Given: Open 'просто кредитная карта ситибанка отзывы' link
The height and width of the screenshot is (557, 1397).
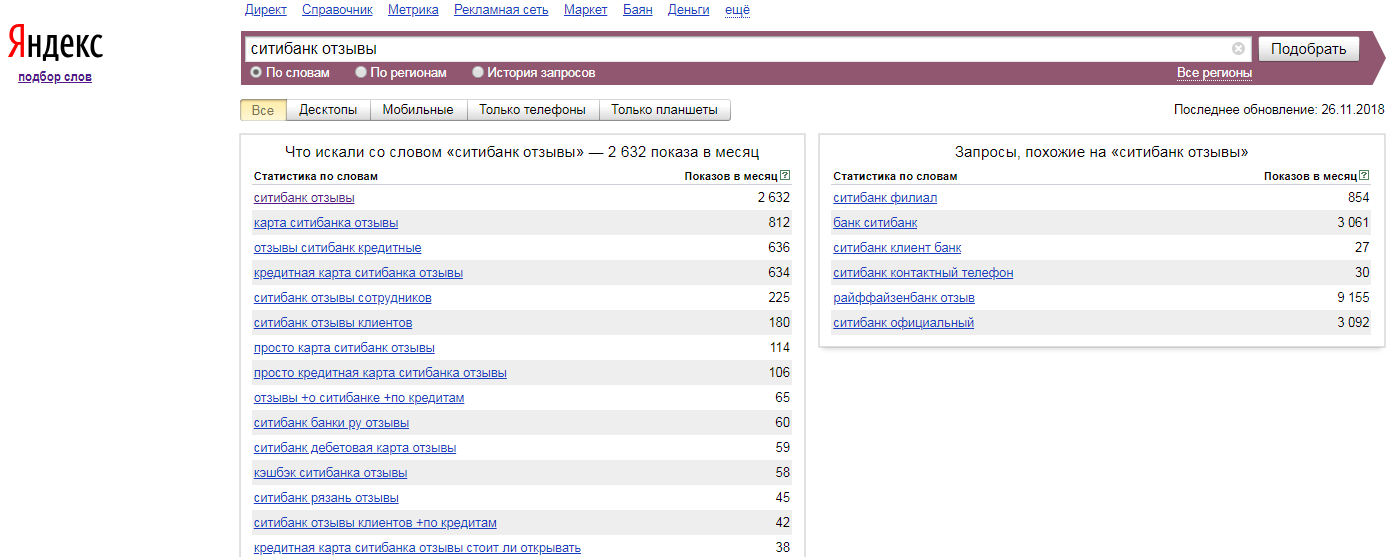Looking at the screenshot, I should click(x=380, y=373).
